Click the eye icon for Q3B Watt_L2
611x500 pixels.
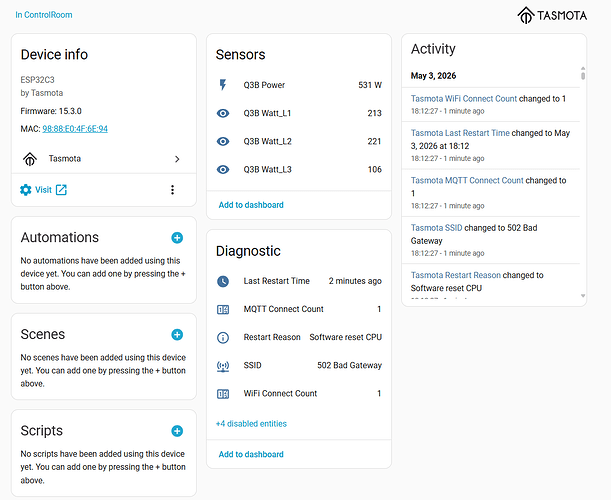(x=223, y=141)
